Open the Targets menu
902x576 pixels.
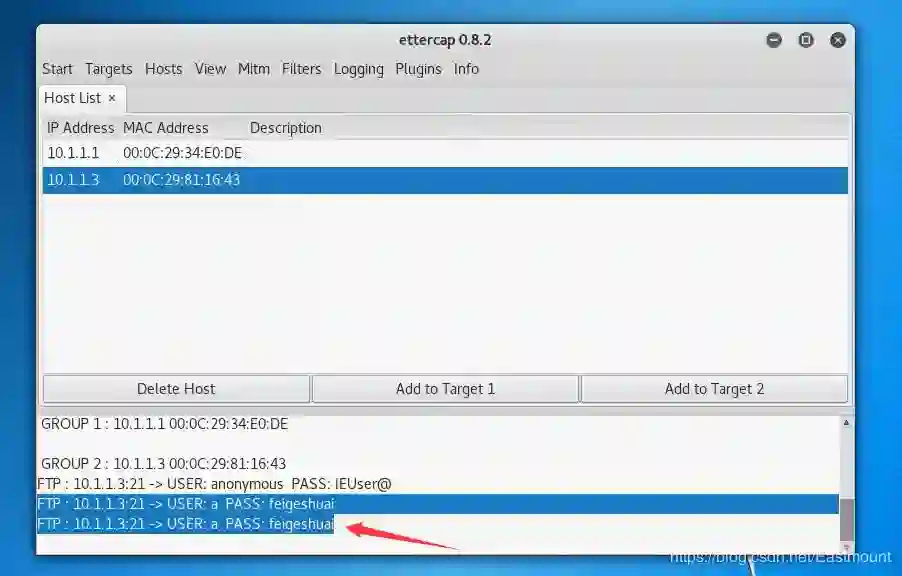(109, 69)
